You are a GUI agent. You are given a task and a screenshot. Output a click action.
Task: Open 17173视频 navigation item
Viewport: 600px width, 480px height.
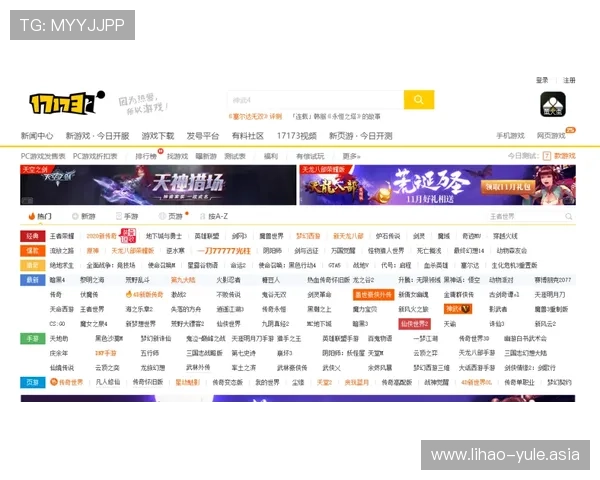click(297, 136)
